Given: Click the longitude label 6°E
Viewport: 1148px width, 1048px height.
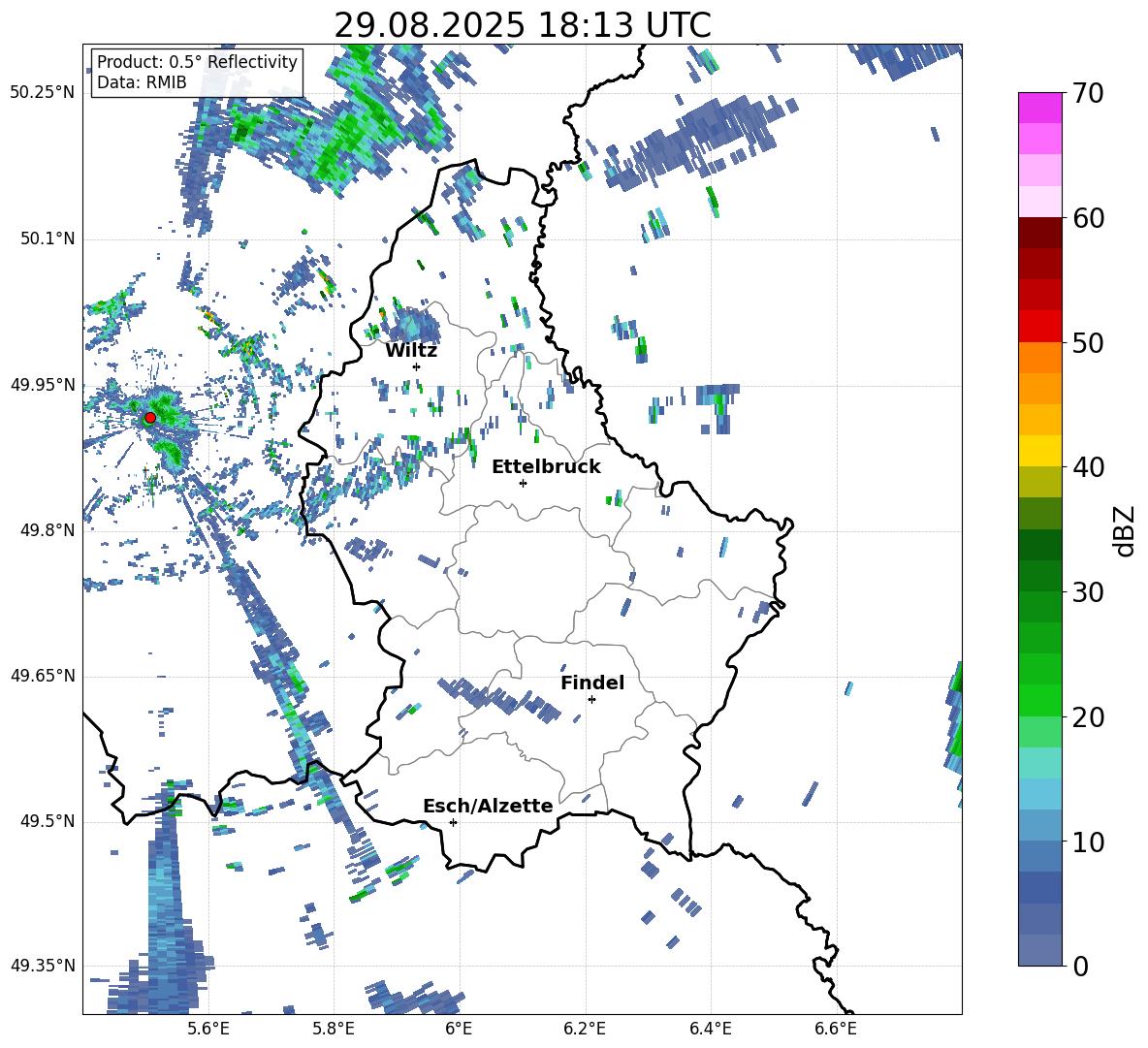Looking at the screenshot, I should 459,1029.
